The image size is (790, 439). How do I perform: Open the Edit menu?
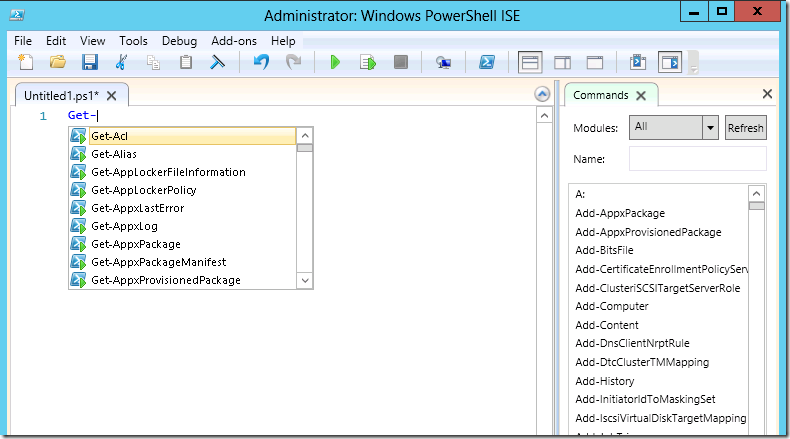click(x=56, y=41)
